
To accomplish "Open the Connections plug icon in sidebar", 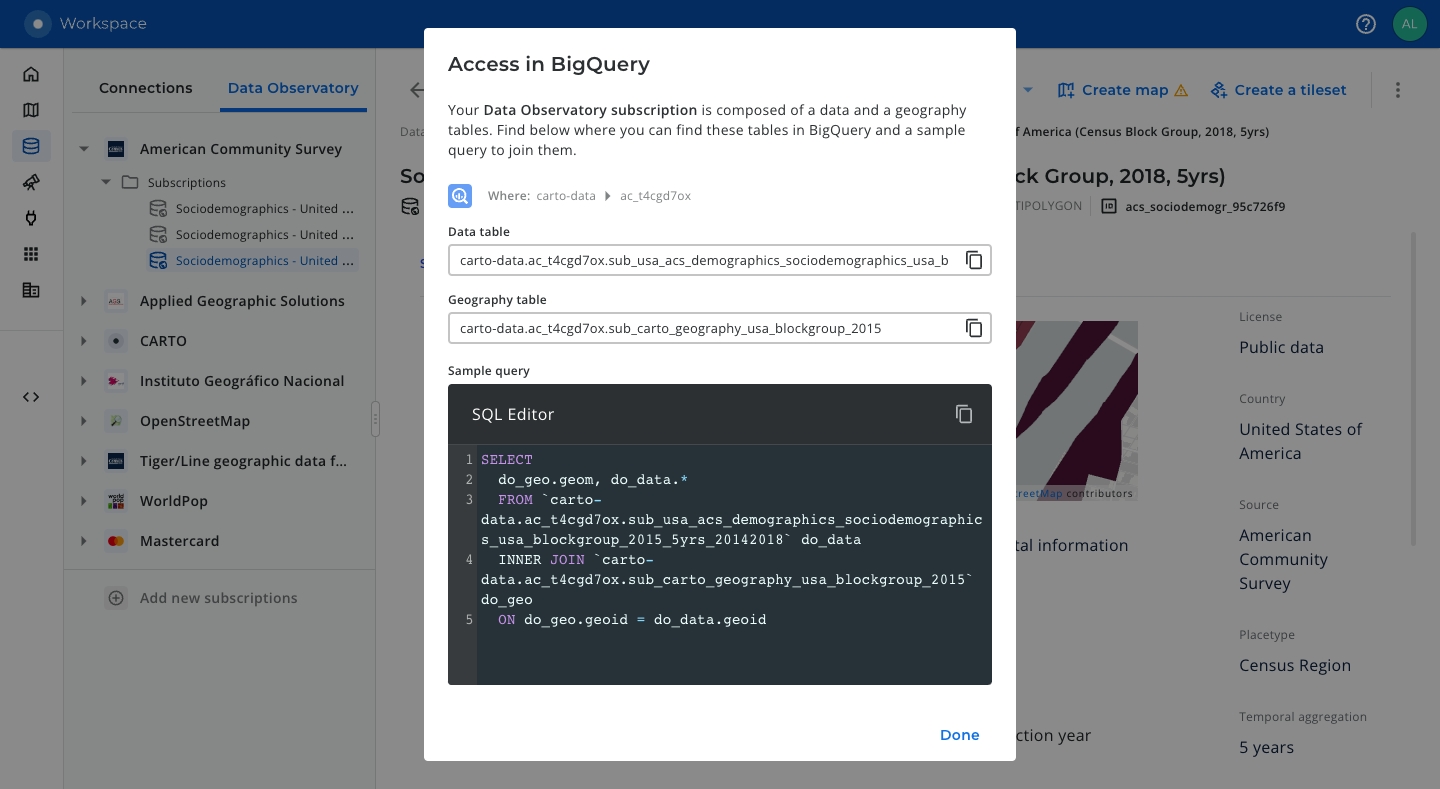I will coord(31,218).
